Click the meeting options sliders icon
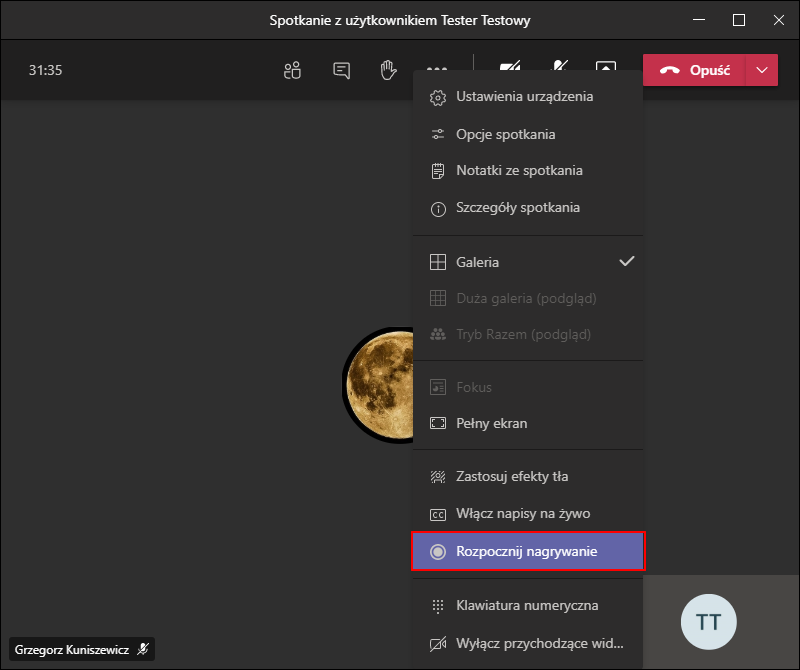The height and width of the screenshot is (670, 800). tap(438, 134)
